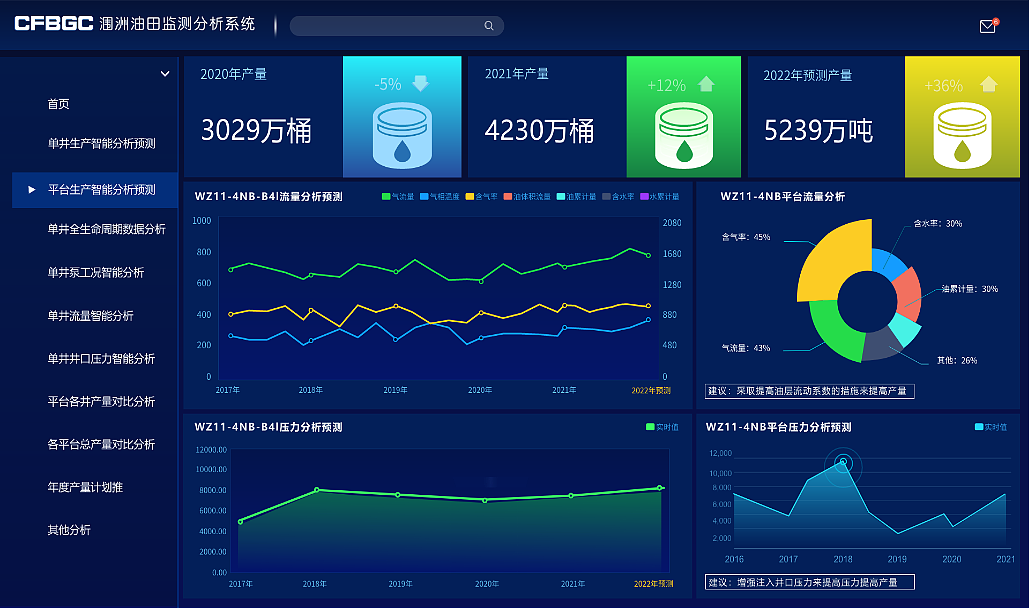Toggle the 气相温度 blue legend swatch

coord(424,196)
